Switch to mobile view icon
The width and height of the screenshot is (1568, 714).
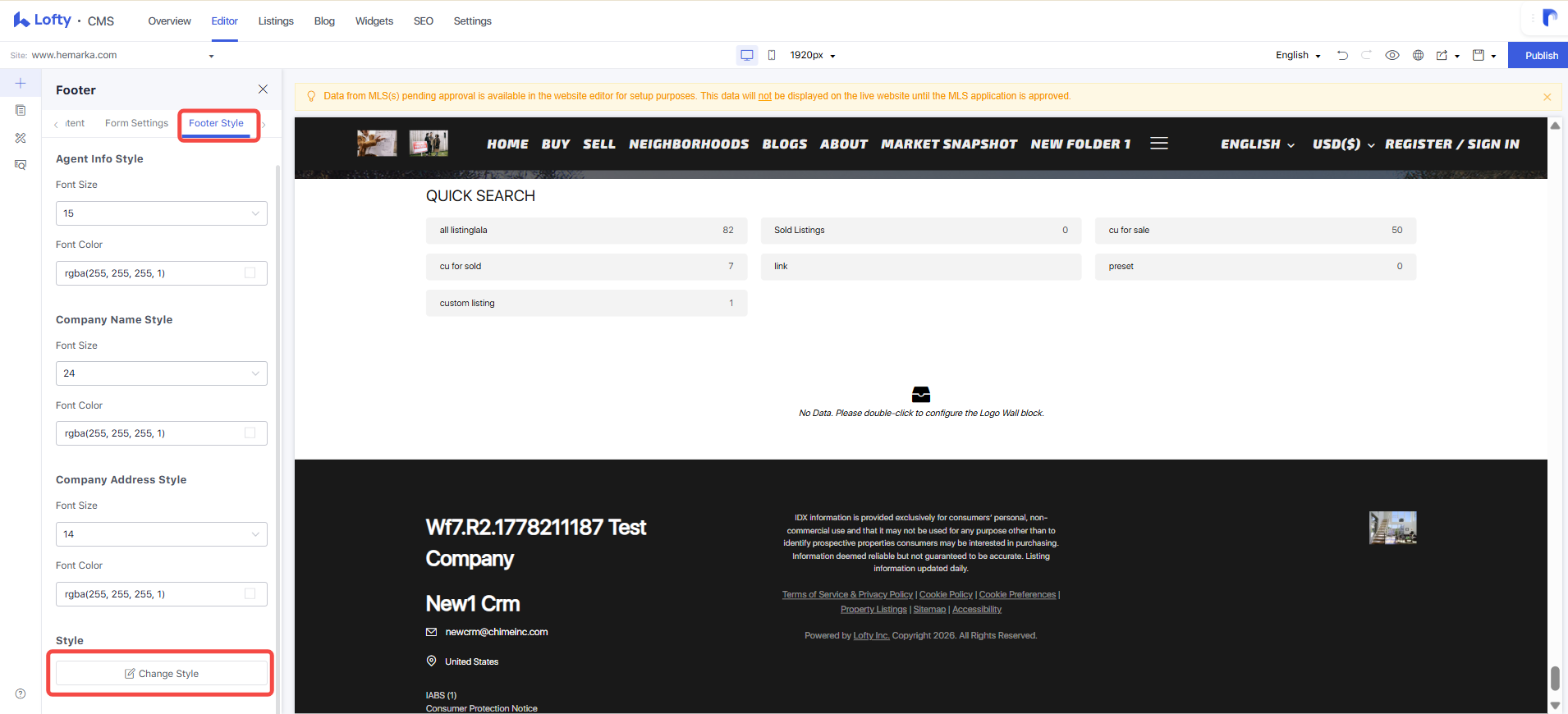(772, 55)
